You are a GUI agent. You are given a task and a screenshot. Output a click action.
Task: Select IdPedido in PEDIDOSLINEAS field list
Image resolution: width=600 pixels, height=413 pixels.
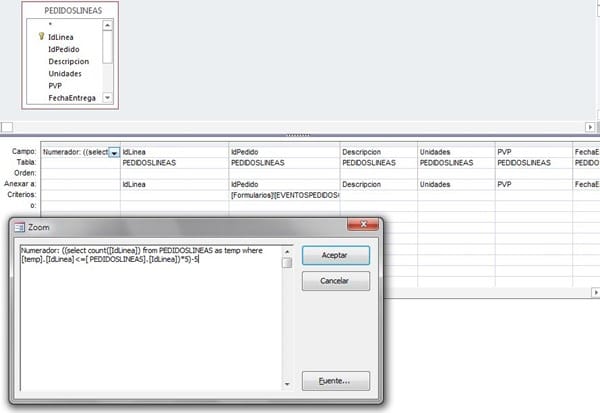(64, 49)
